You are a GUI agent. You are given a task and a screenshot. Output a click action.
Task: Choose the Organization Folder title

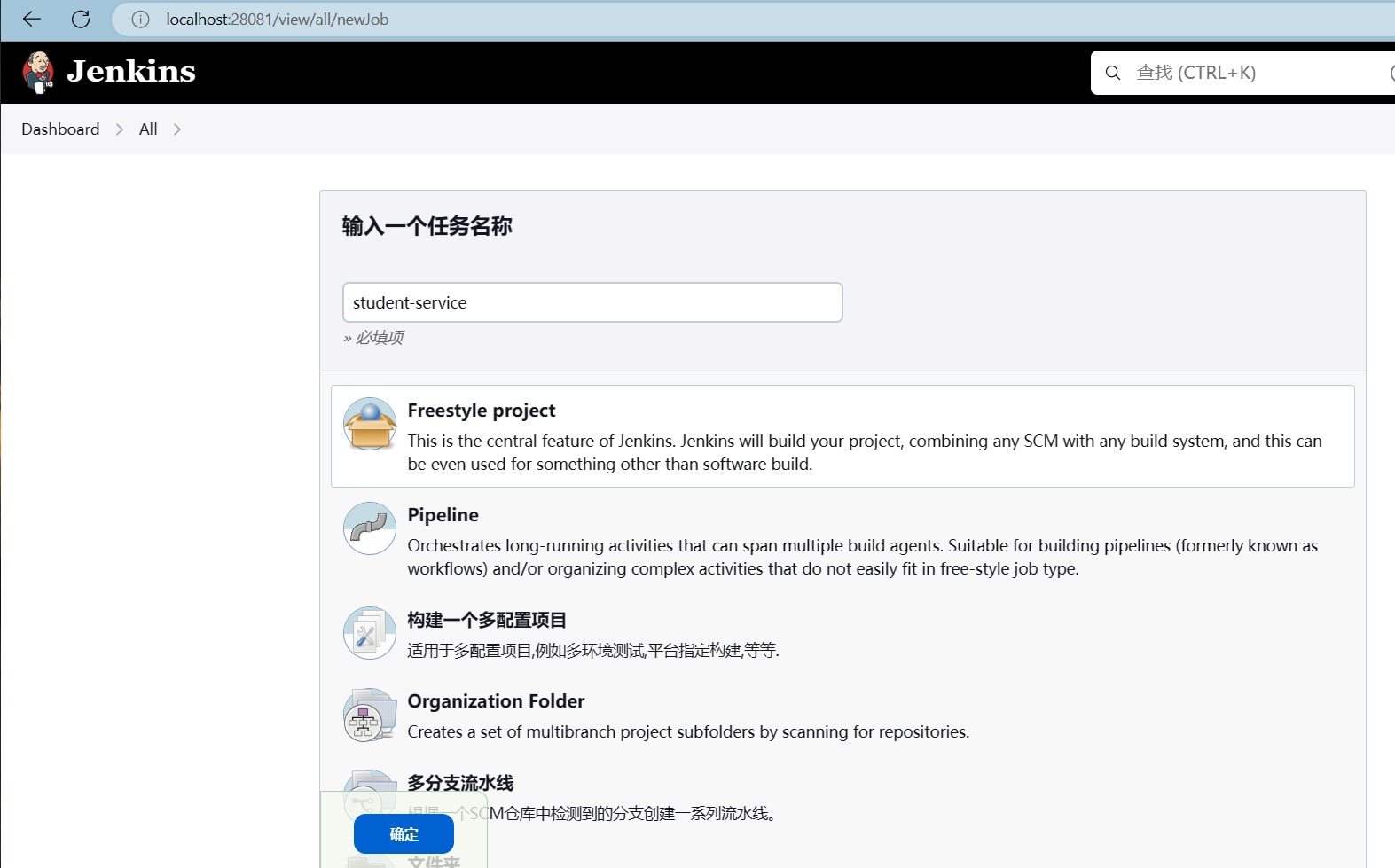coord(496,701)
